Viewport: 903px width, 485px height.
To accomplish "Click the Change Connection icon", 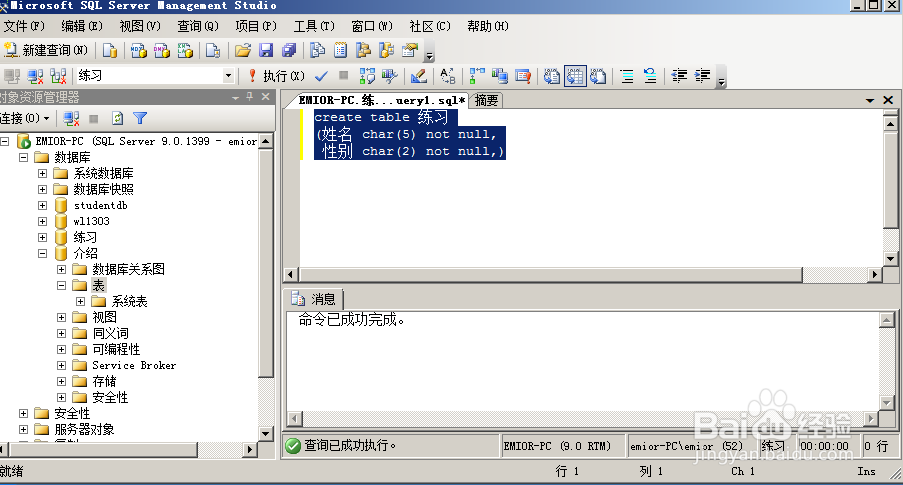I will (x=58, y=76).
